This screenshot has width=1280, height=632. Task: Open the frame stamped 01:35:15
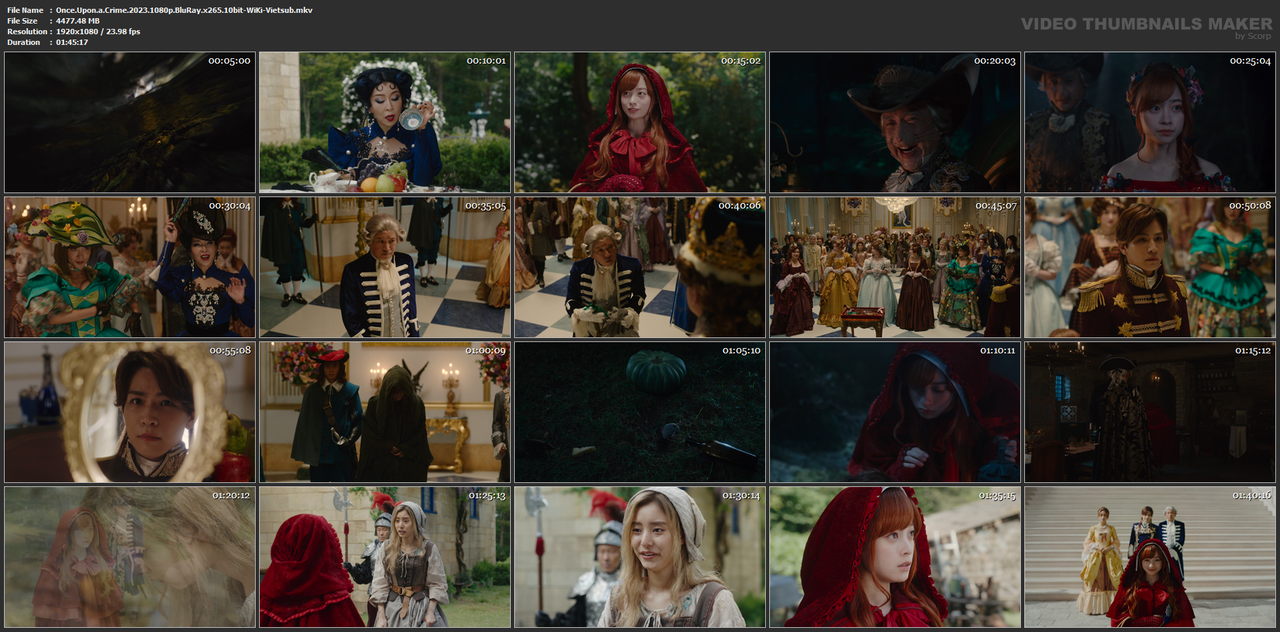click(895, 557)
